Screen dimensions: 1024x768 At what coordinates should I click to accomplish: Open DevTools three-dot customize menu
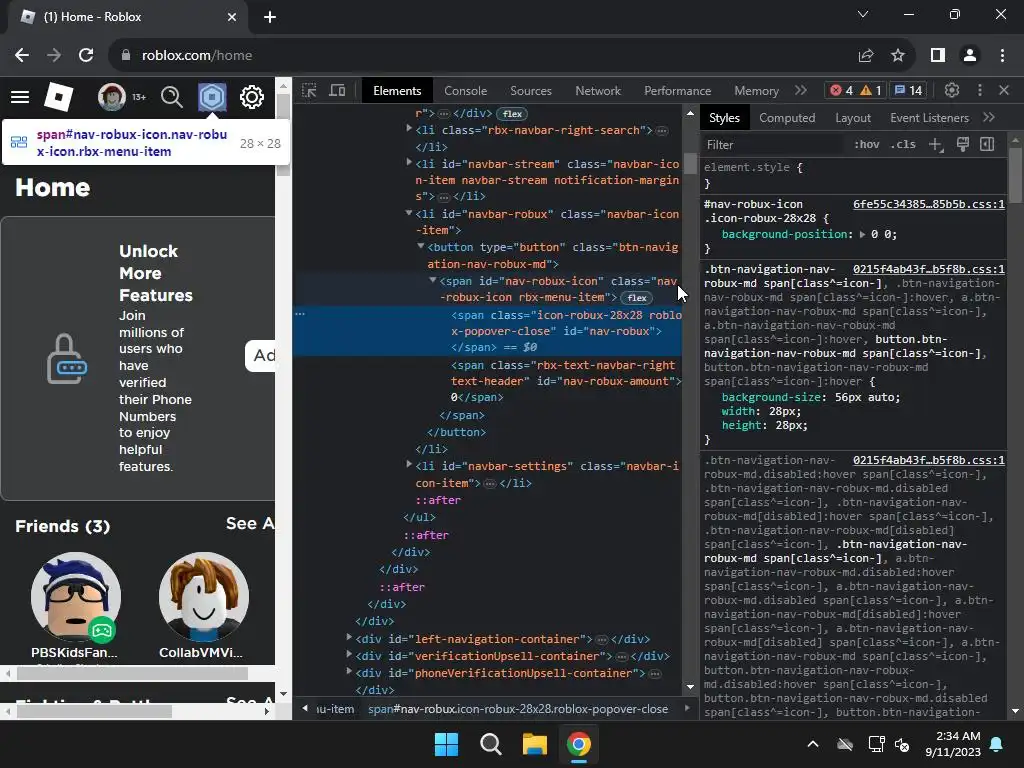coord(980,91)
